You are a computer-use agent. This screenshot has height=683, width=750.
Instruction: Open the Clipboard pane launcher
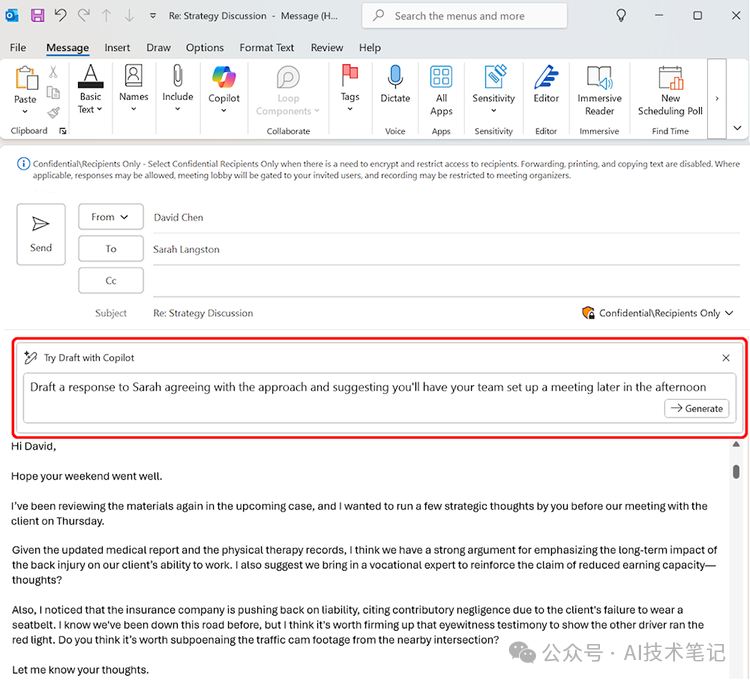[63, 131]
